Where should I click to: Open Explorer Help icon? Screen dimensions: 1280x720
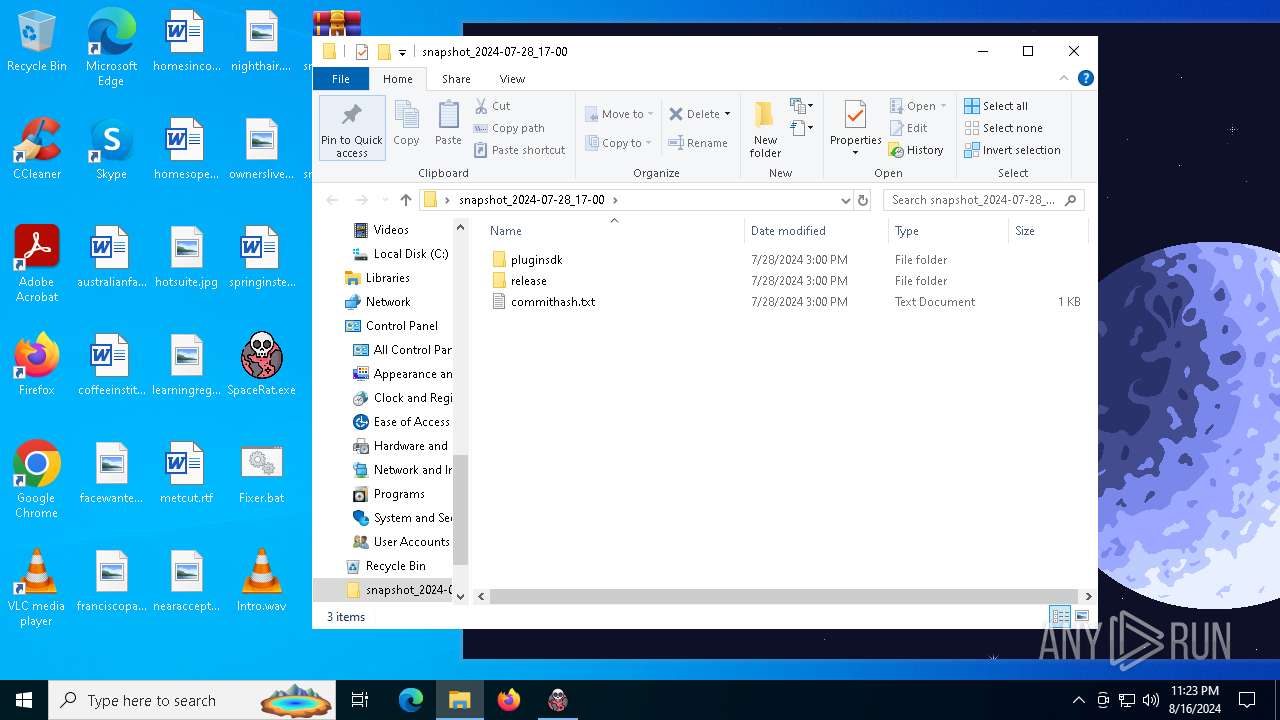pyautogui.click(x=1085, y=78)
